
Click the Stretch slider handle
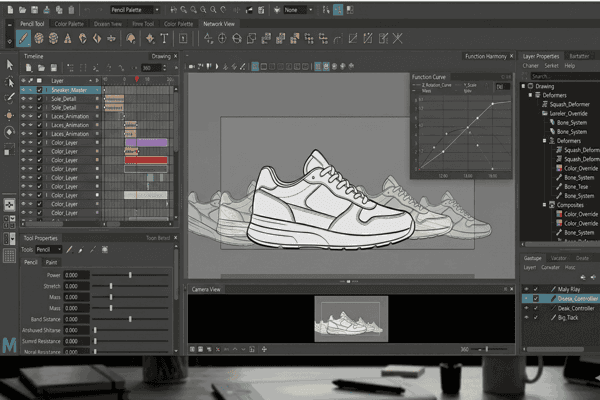click(111, 286)
